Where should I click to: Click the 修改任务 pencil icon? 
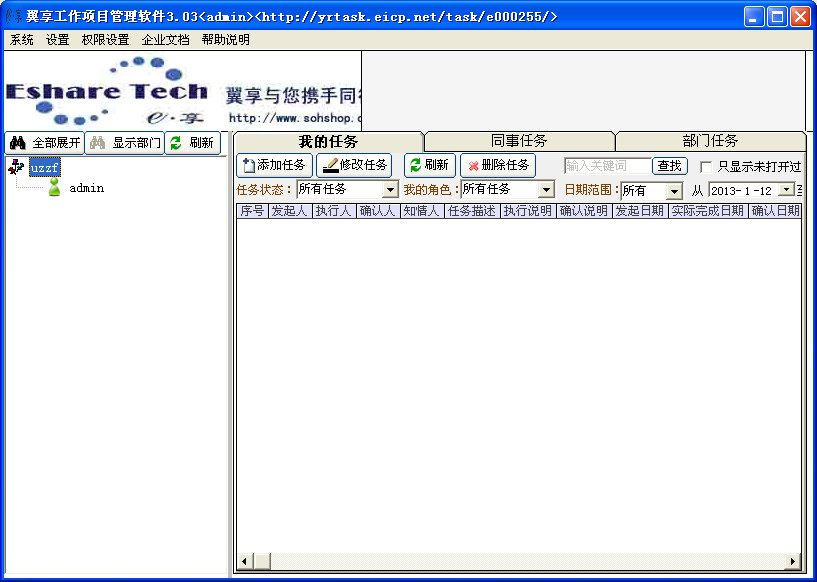330,166
